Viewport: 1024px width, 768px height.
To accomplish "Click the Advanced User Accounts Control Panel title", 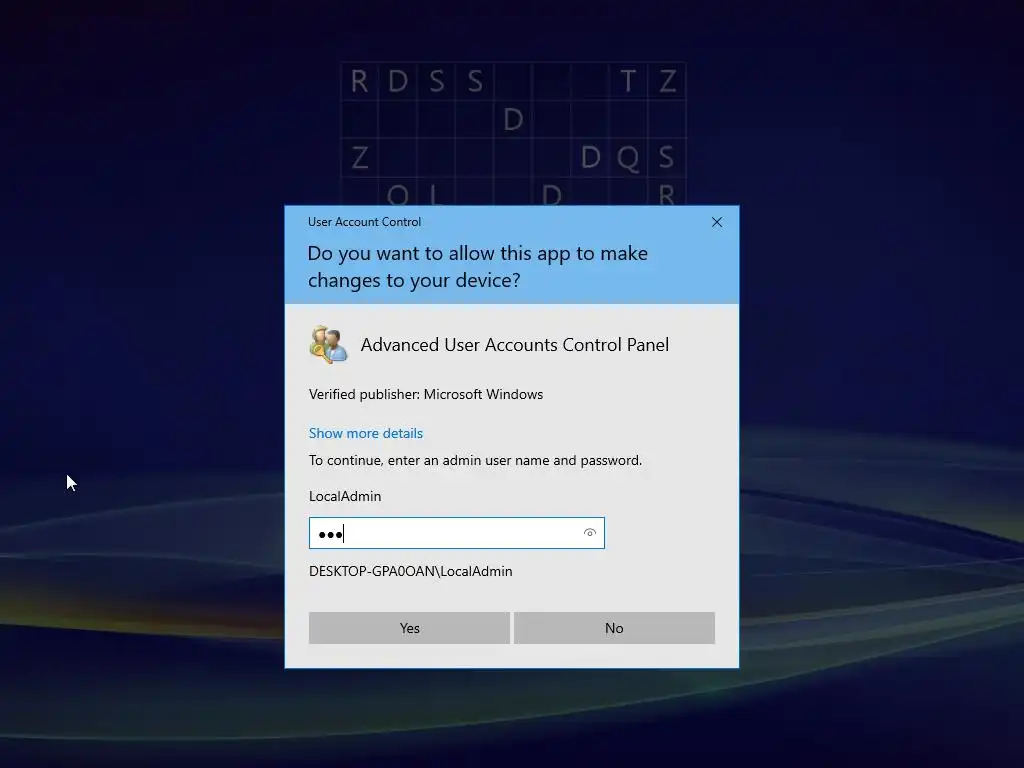I will coord(515,345).
